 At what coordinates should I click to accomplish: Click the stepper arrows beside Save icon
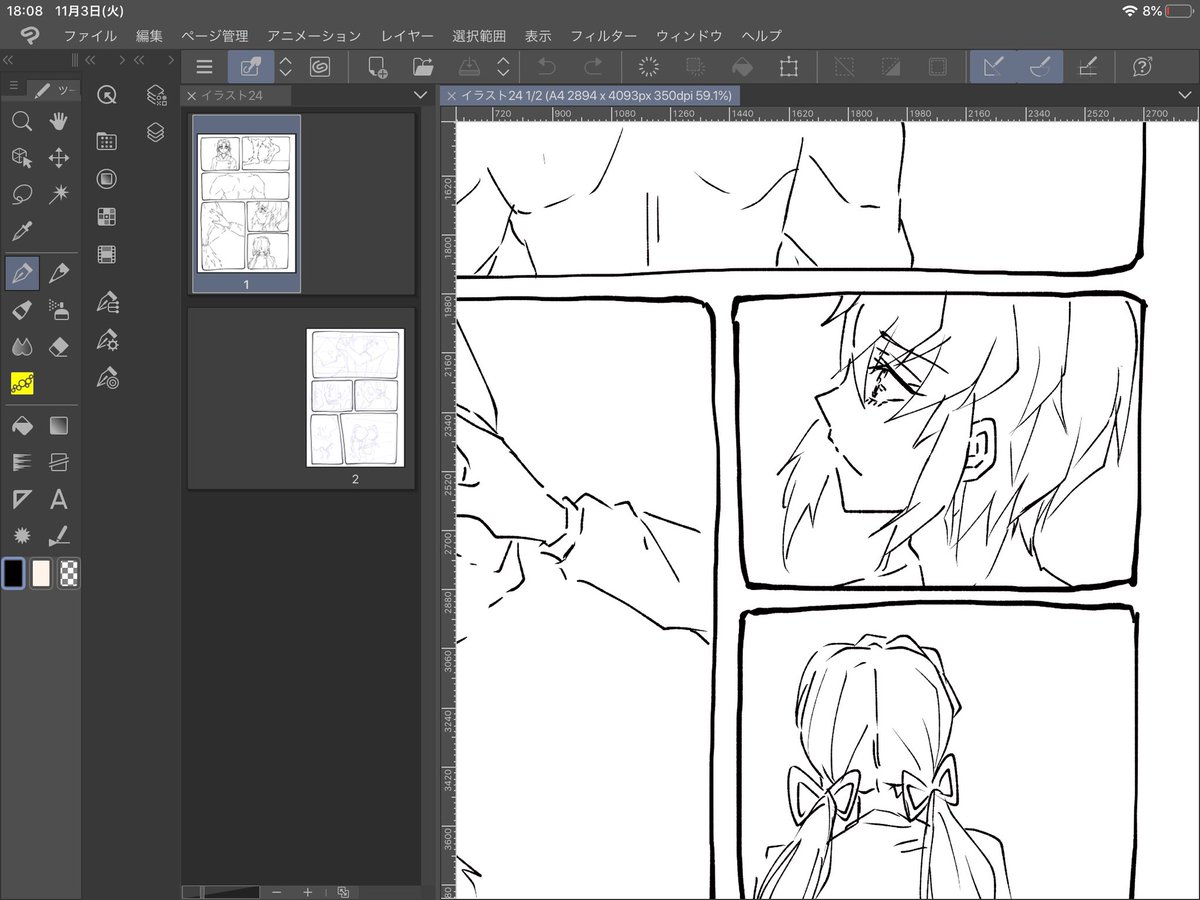click(503, 67)
